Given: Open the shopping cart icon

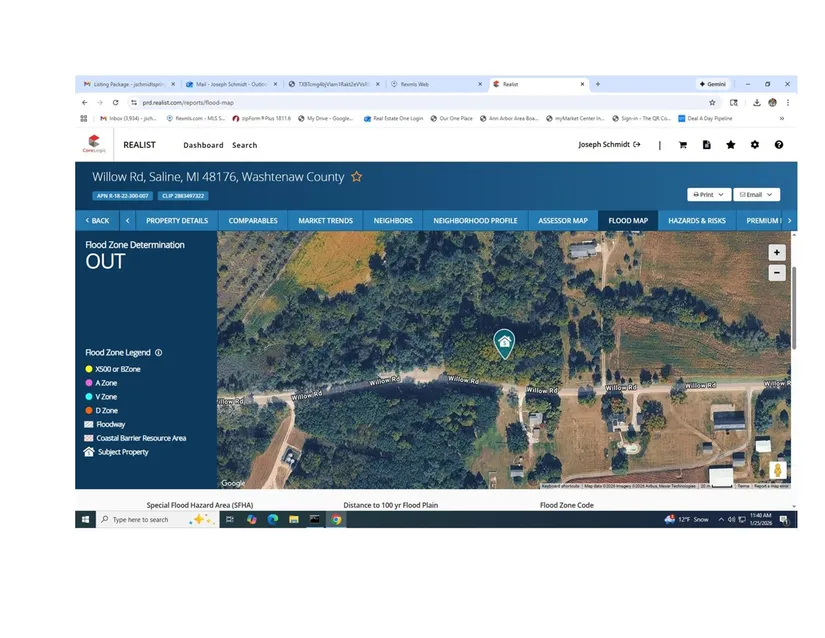Looking at the screenshot, I should tap(683, 145).
